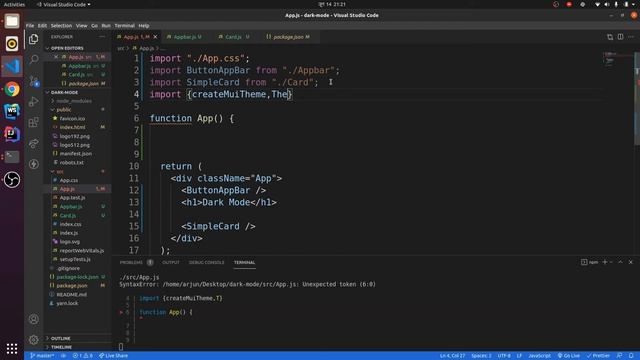Click Appbar.js in Open Editors list
This screenshot has width=640, height=360.
tap(80, 66)
